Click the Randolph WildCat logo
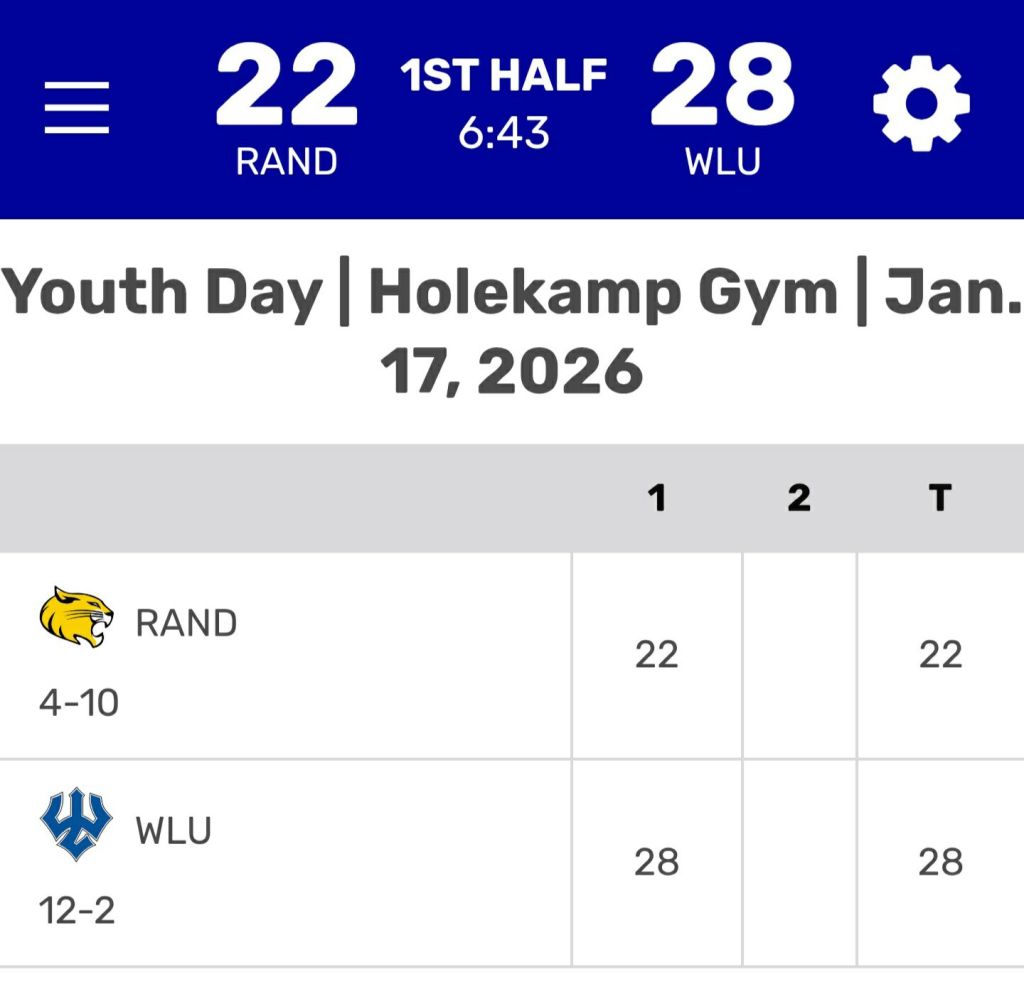Screen dimensions: 1024x1004 click(76, 617)
